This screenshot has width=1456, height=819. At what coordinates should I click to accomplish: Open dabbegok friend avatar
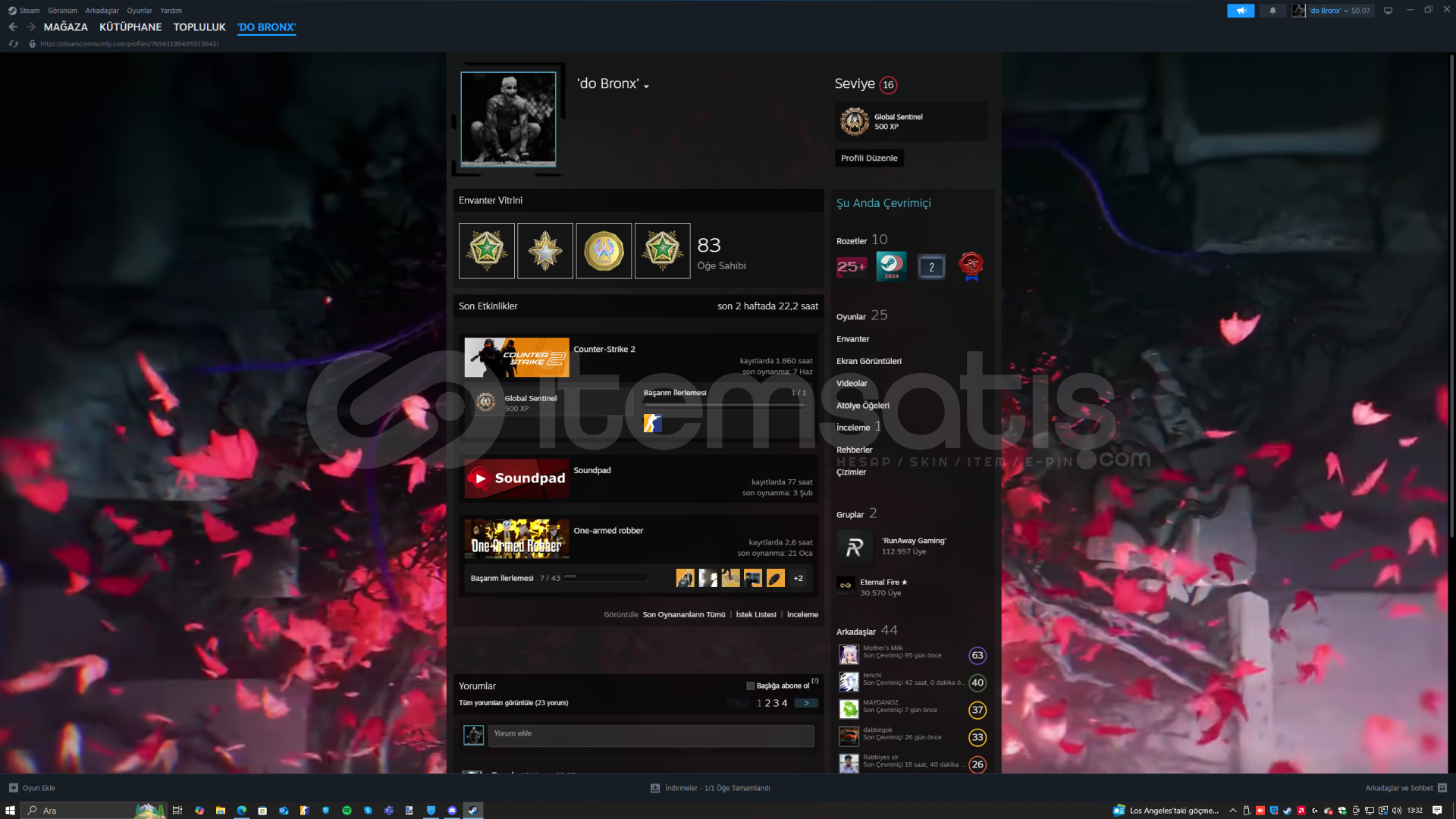click(x=849, y=736)
